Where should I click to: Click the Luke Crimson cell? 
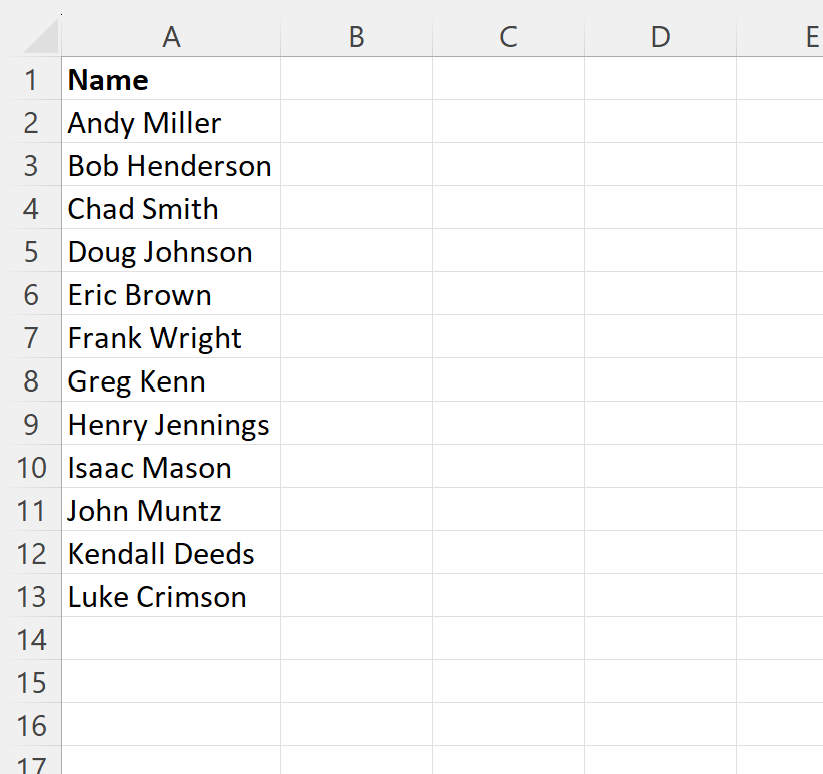tap(171, 596)
